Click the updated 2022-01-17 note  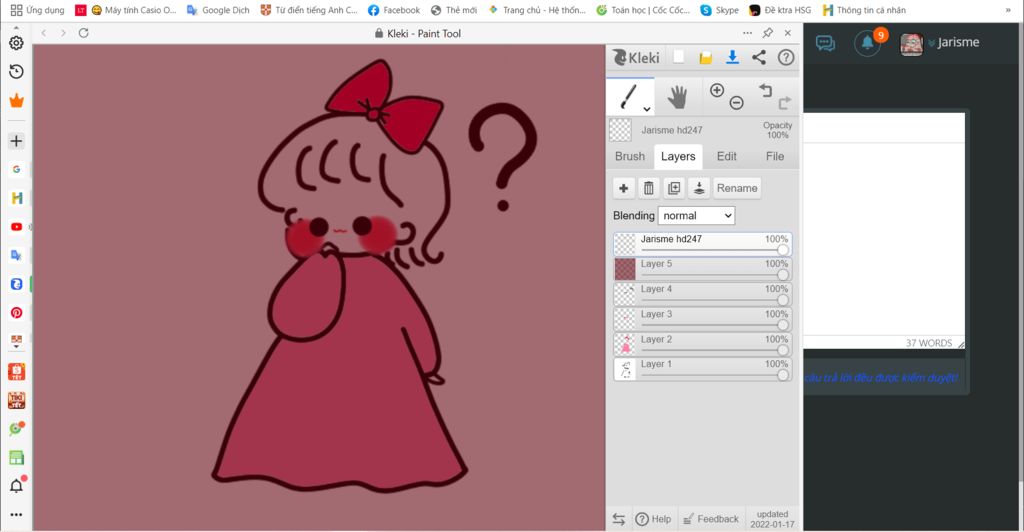click(772, 519)
